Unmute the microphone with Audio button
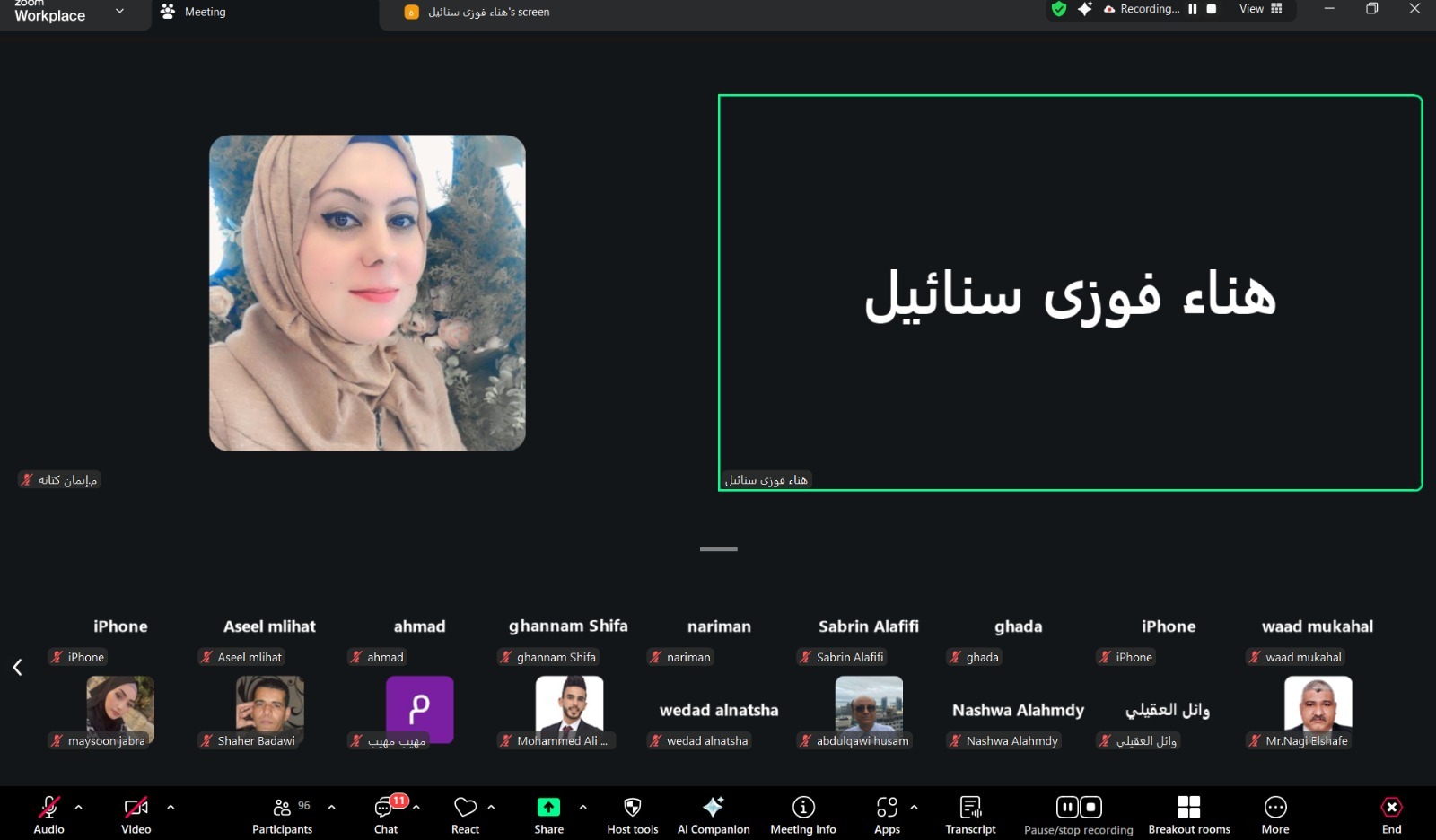This screenshot has height=840, width=1436. tap(48, 815)
